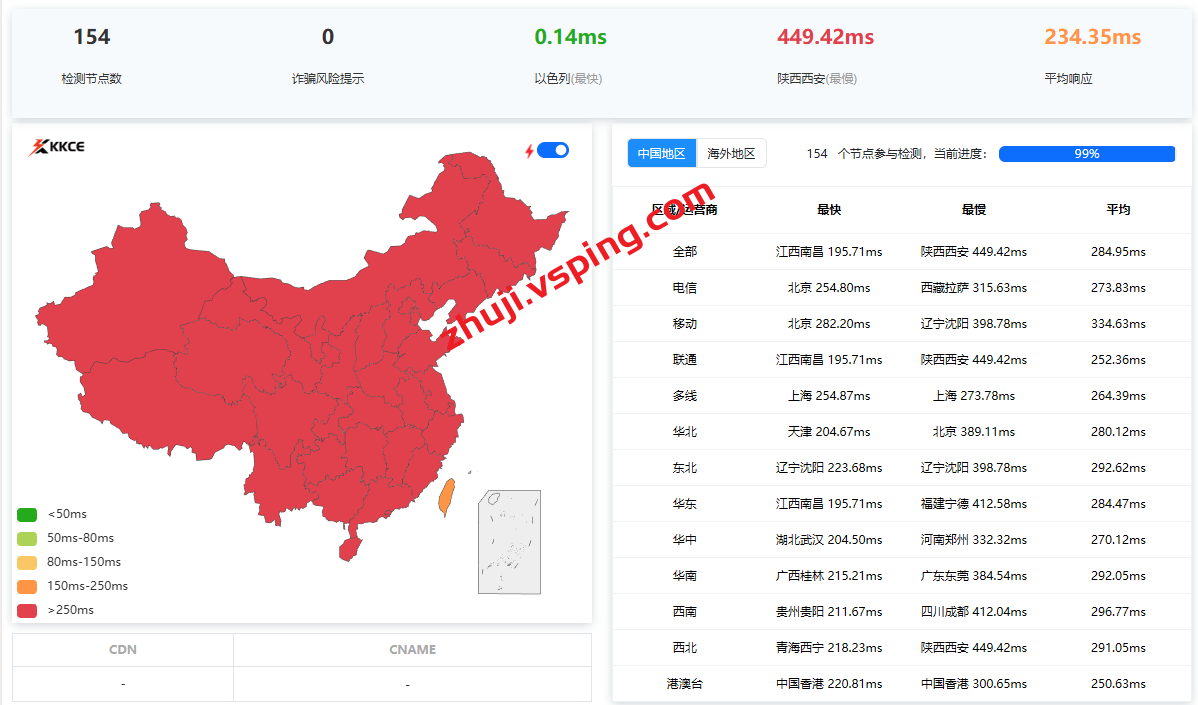Click the KKCE logo above the map
This screenshot has height=705, width=1198.
[x=56, y=147]
